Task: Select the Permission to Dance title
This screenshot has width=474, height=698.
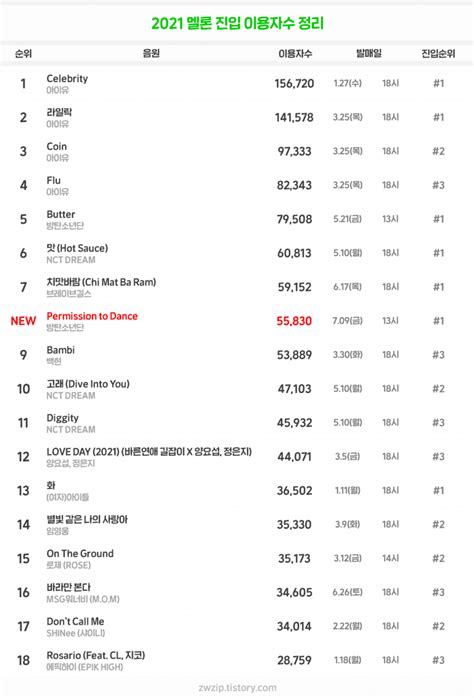Action: pyautogui.click(x=92, y=316)
